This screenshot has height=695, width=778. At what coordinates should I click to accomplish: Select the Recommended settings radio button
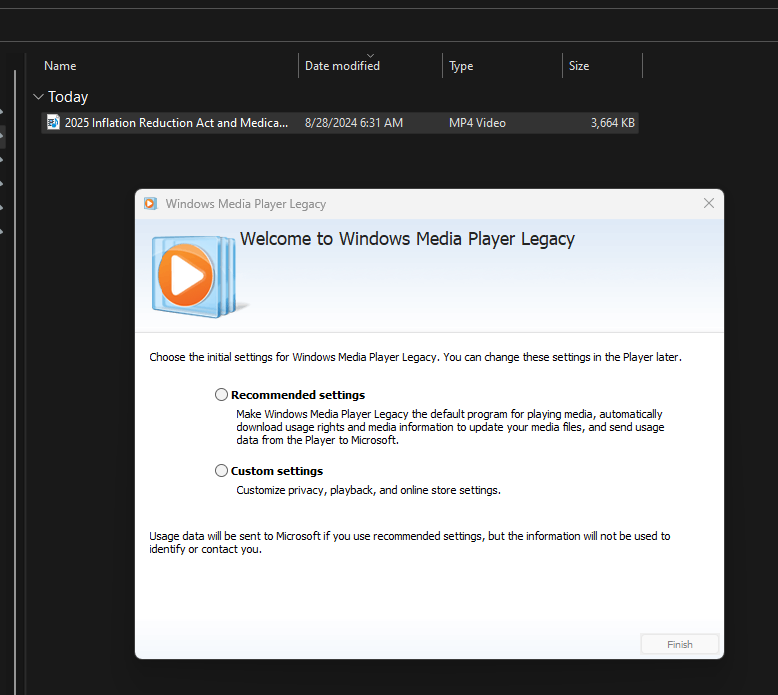click(x=221, y=395)
